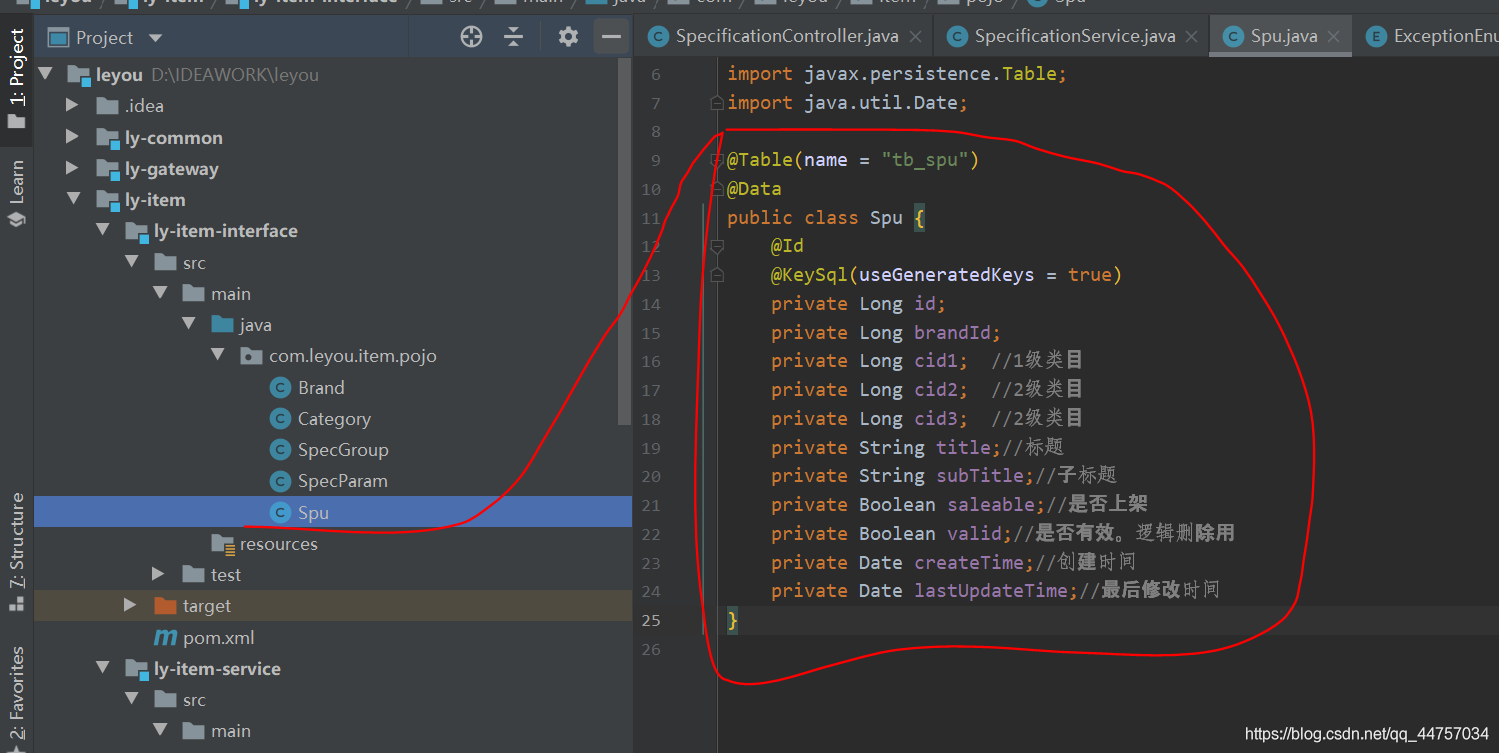
Task: Click the Project tree vertical scrollbar
Action: point(625,240)
